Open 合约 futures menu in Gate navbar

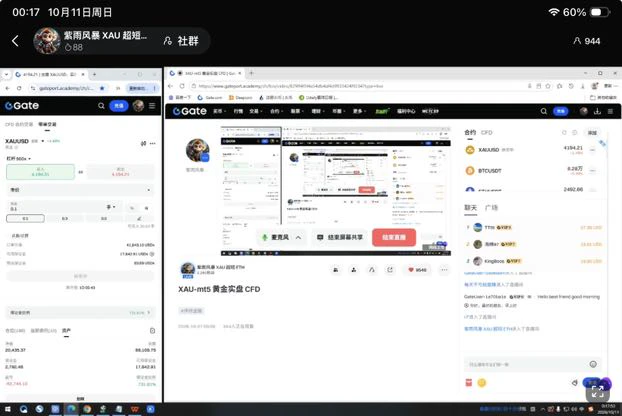[276, 111]
